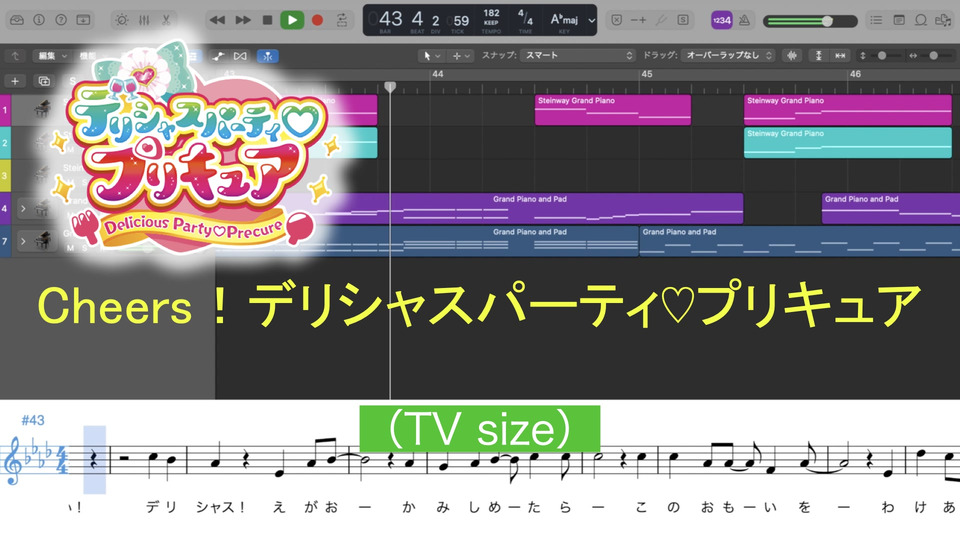The width and height of the screenshot is (960, 540).
Task: Open the media Browsers icon
Action: click(943, 20)
